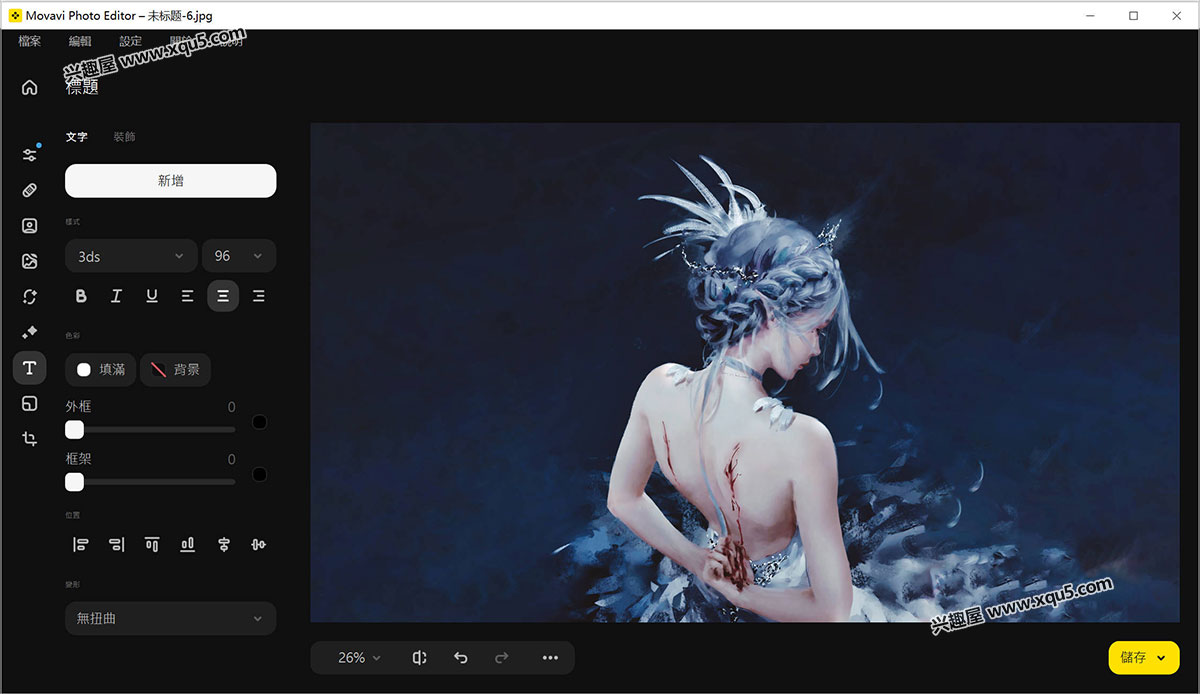This screenshot has width=1200, height=694.
Task: Align object to left edge
Action: 81,545
